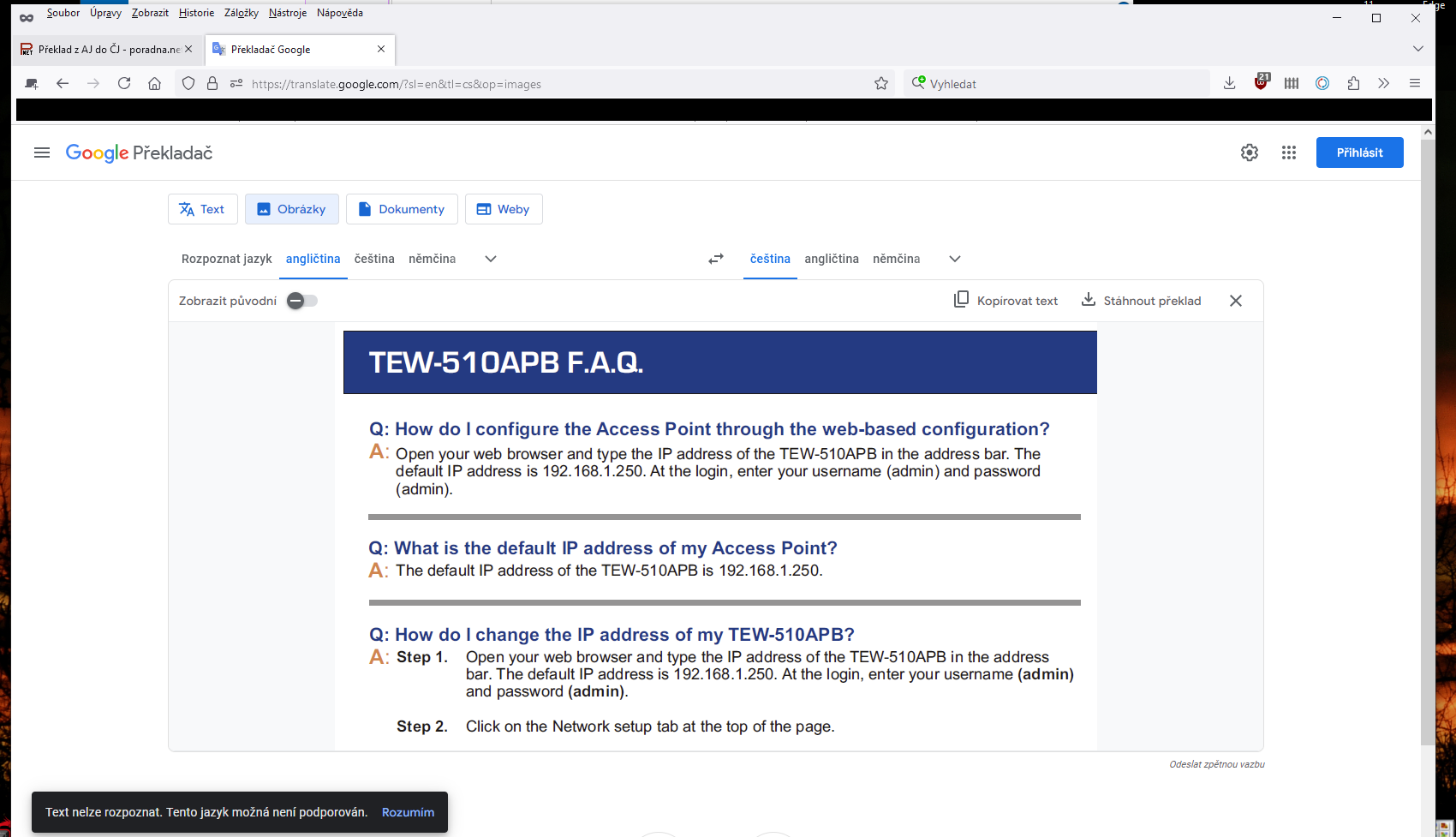The height and width of the screenshot is (837, 1456).
Task: Open the Nástroje menu
Action: (x=288, y=13)
